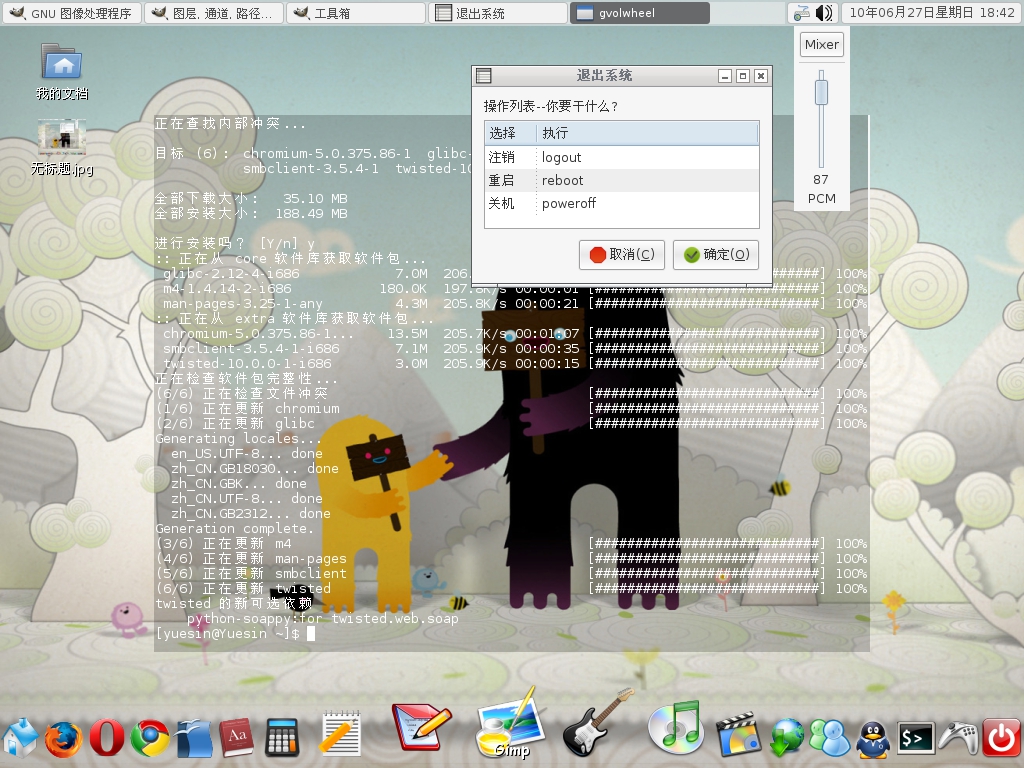This screenshot has height=768, width=1024.
Task: Click the volume speaker tray icon
Action: coord(824,12)
